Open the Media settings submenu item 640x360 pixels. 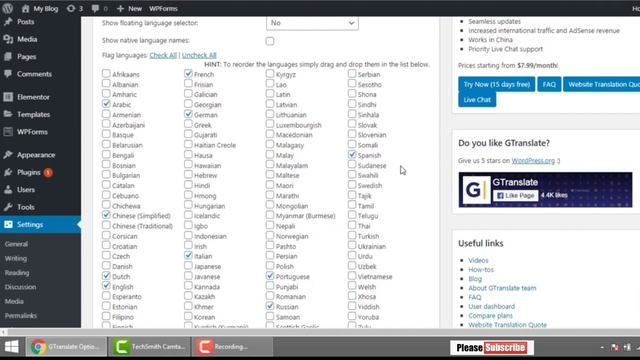click(14, 301)
